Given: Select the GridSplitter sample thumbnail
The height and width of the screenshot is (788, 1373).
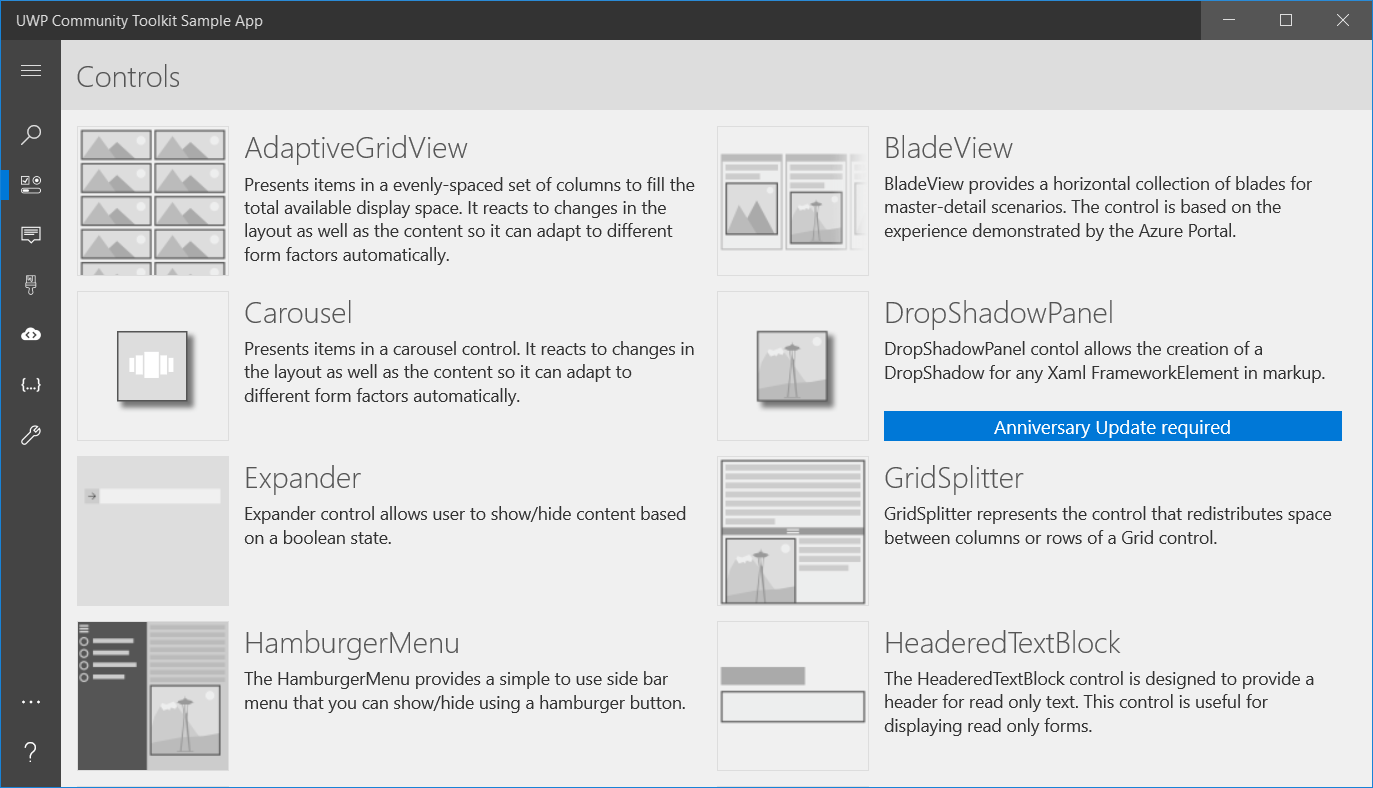Looking at the screenshot, I should (793, 531).
